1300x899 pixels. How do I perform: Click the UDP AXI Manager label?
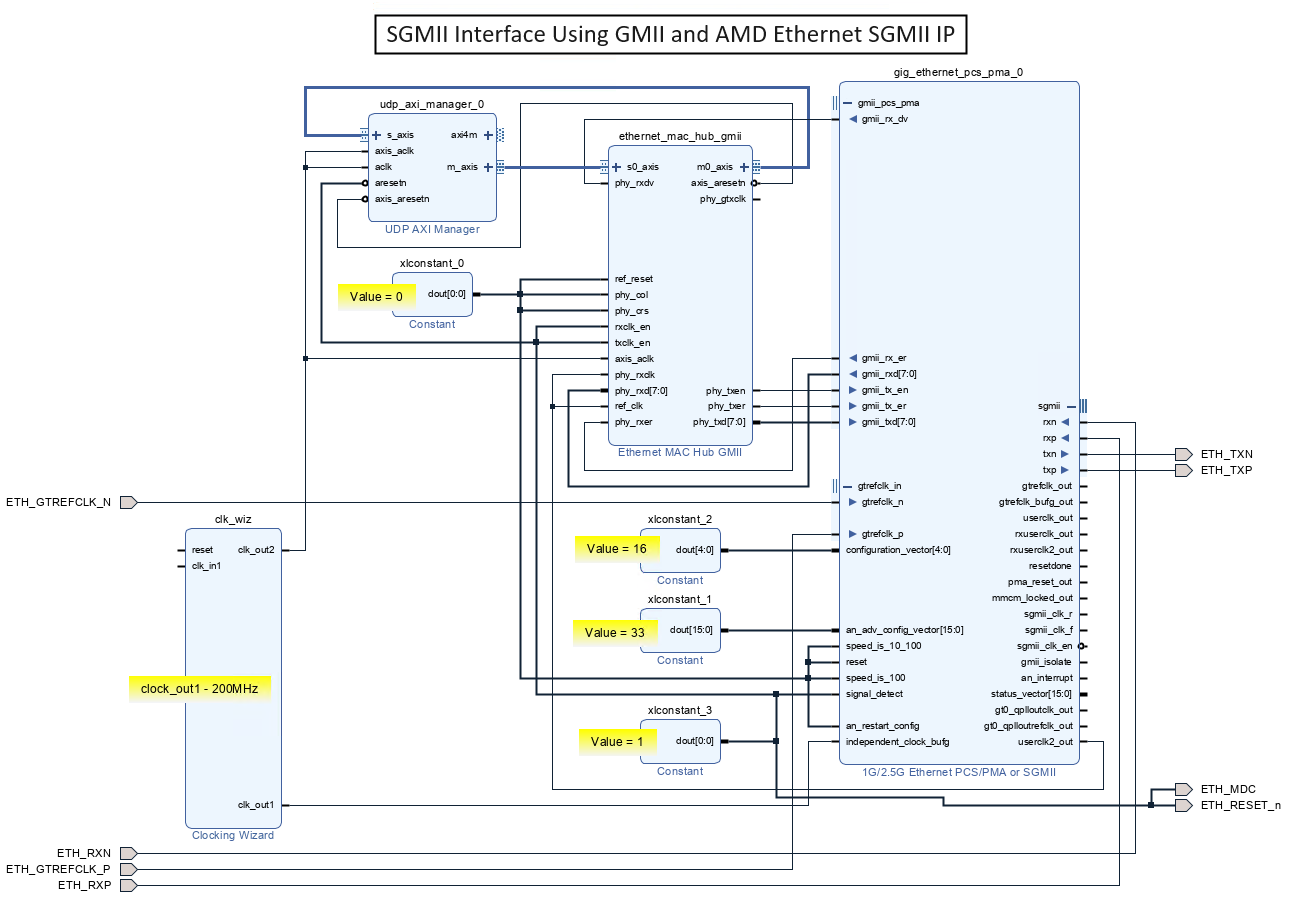[432, 229]
